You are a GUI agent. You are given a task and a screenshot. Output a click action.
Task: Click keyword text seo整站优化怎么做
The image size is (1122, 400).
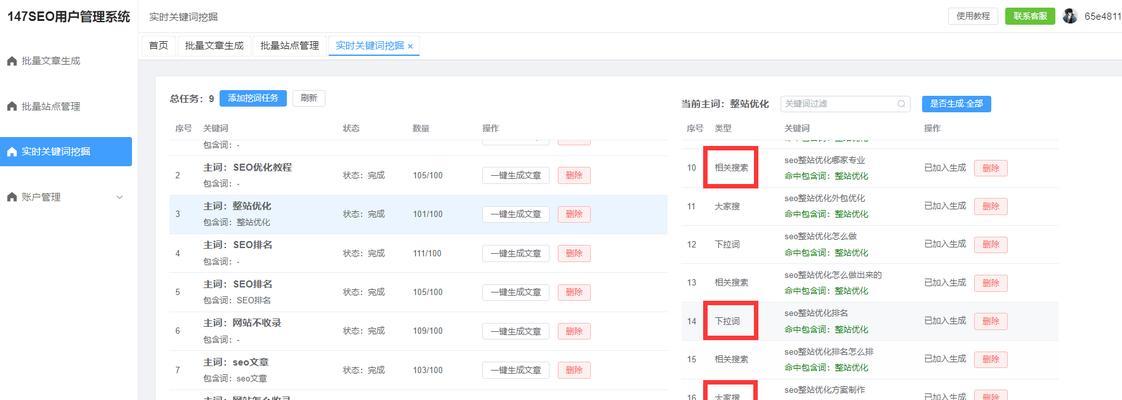click(820, 236)
